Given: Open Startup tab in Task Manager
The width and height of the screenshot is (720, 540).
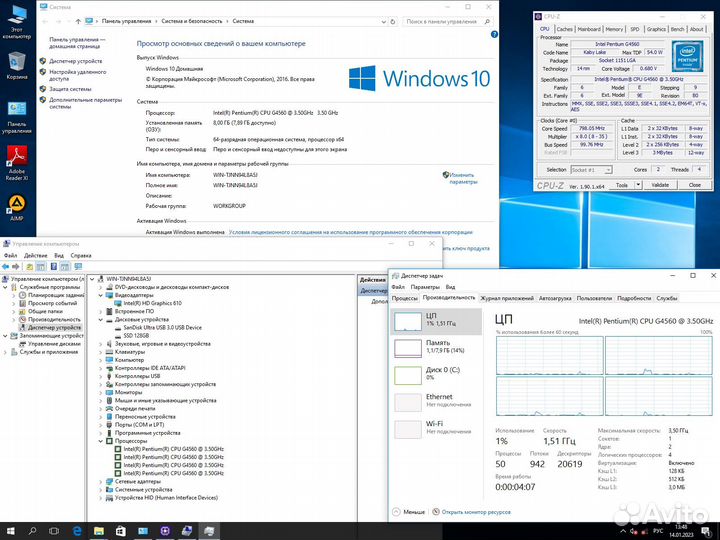Looking at the screenshot, I should point(555,298).
